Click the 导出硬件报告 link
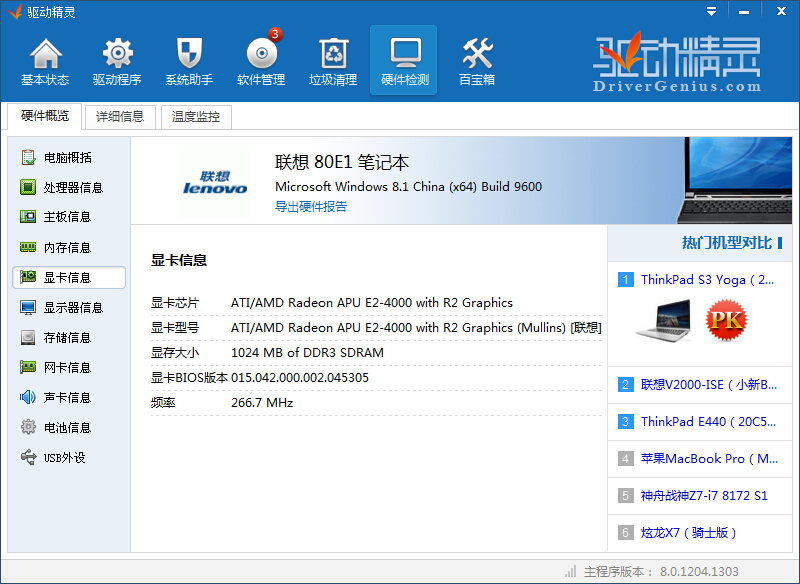Screen dimensions: 800x584 click(311, 207)
